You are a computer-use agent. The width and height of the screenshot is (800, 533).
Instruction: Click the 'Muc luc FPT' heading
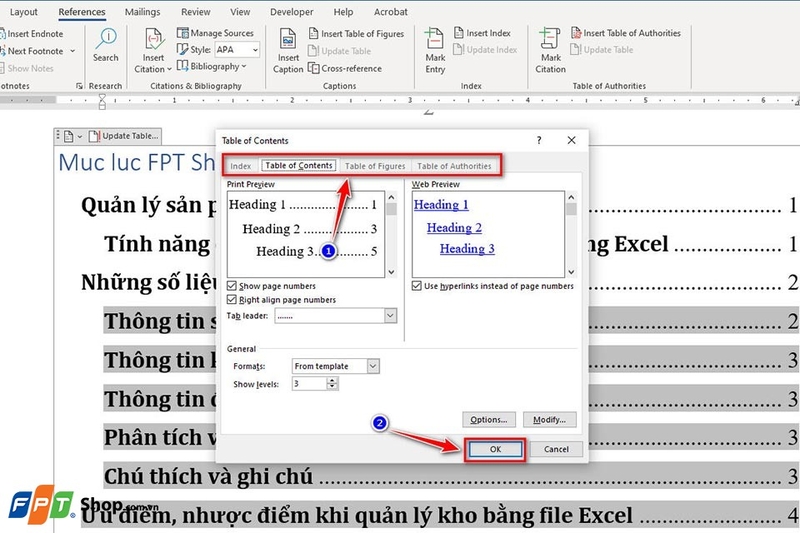coord(137,163)
